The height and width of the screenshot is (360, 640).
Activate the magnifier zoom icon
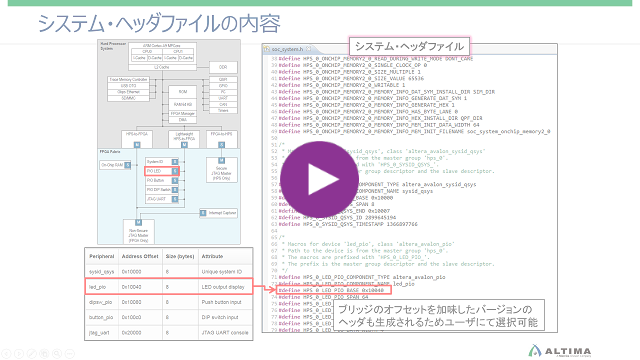click(57, 353)
